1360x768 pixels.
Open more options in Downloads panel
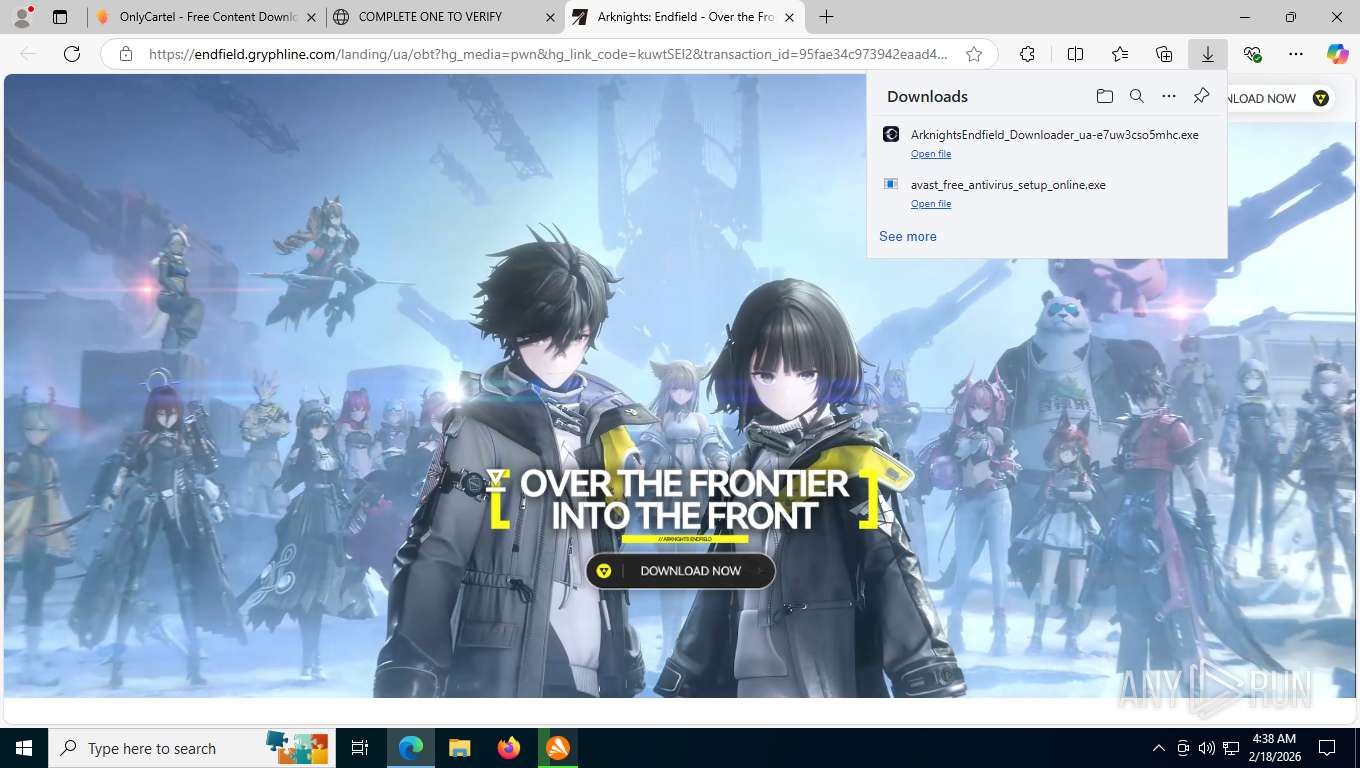tap(1169, 96)
